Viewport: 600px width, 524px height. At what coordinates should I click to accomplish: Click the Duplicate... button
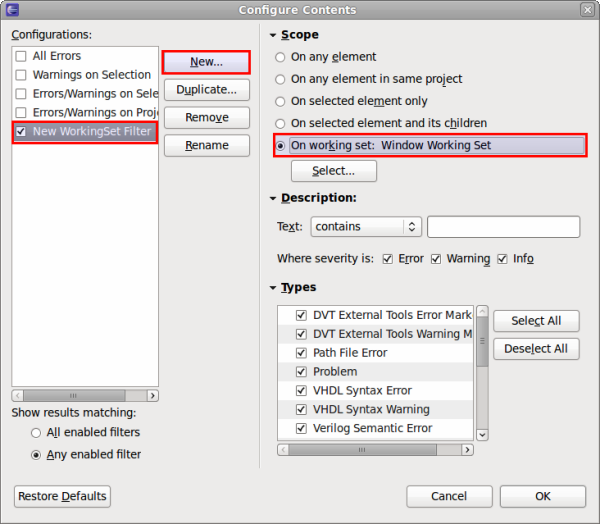(x=207, y=90)
